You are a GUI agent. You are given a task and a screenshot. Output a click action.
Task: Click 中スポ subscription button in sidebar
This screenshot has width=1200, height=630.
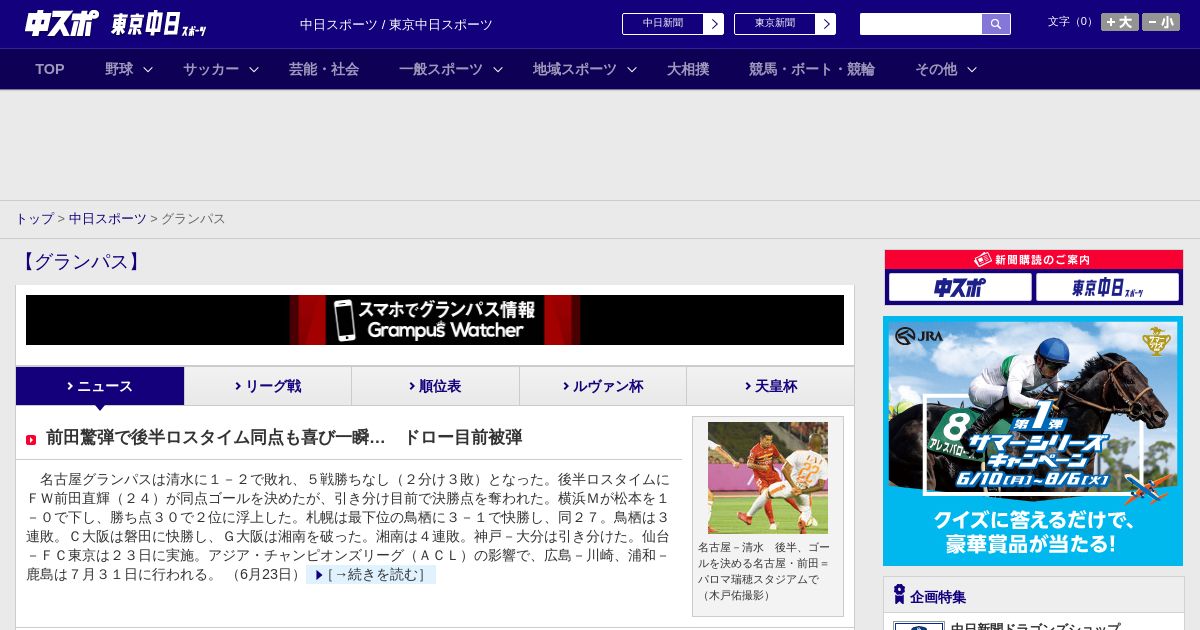coord(960,288)
